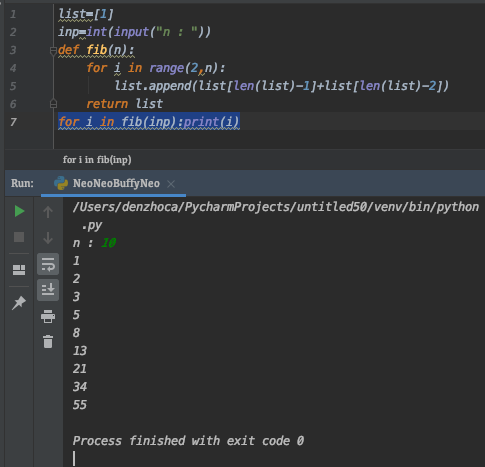Click the '.py' console line
The width and height of the screenshot is (485, 467).
(x=92, y=226)
